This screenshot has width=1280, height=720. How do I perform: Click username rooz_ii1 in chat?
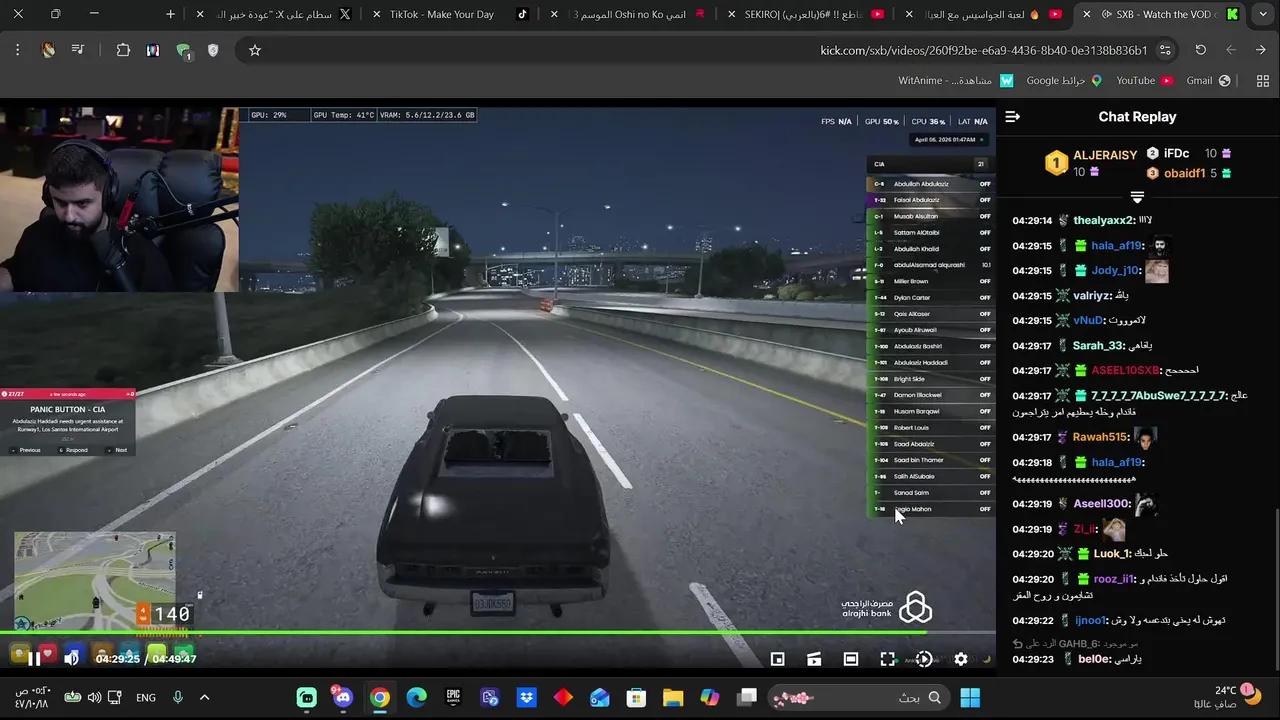click(1114, 579)
